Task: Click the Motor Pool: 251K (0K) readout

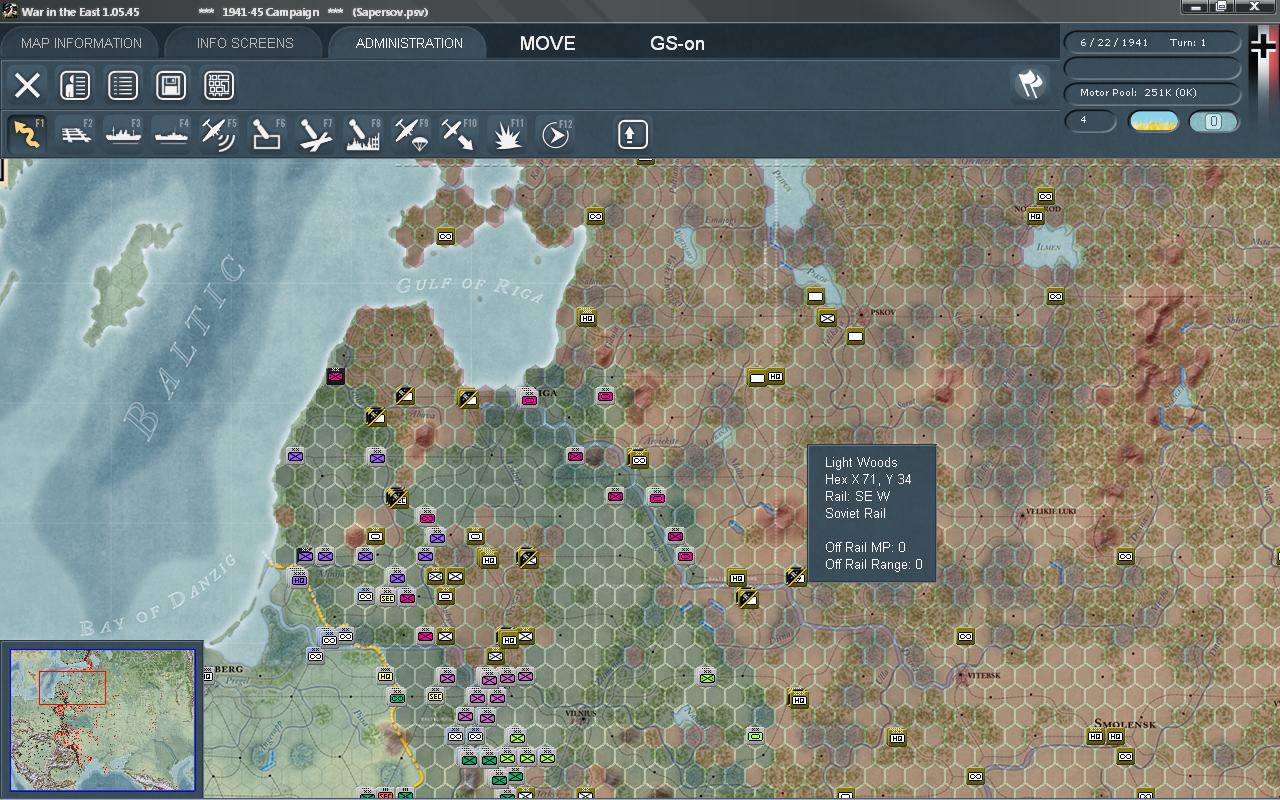Action: tap(1152, 93)
